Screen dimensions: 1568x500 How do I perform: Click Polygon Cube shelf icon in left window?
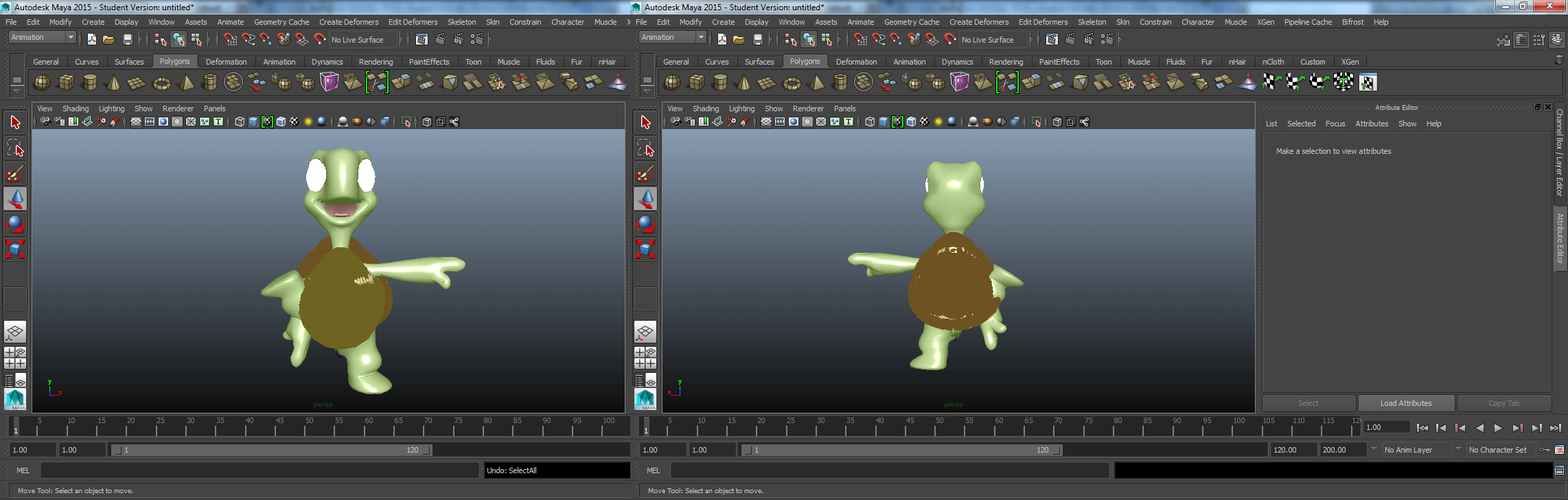tap(67, 82)
